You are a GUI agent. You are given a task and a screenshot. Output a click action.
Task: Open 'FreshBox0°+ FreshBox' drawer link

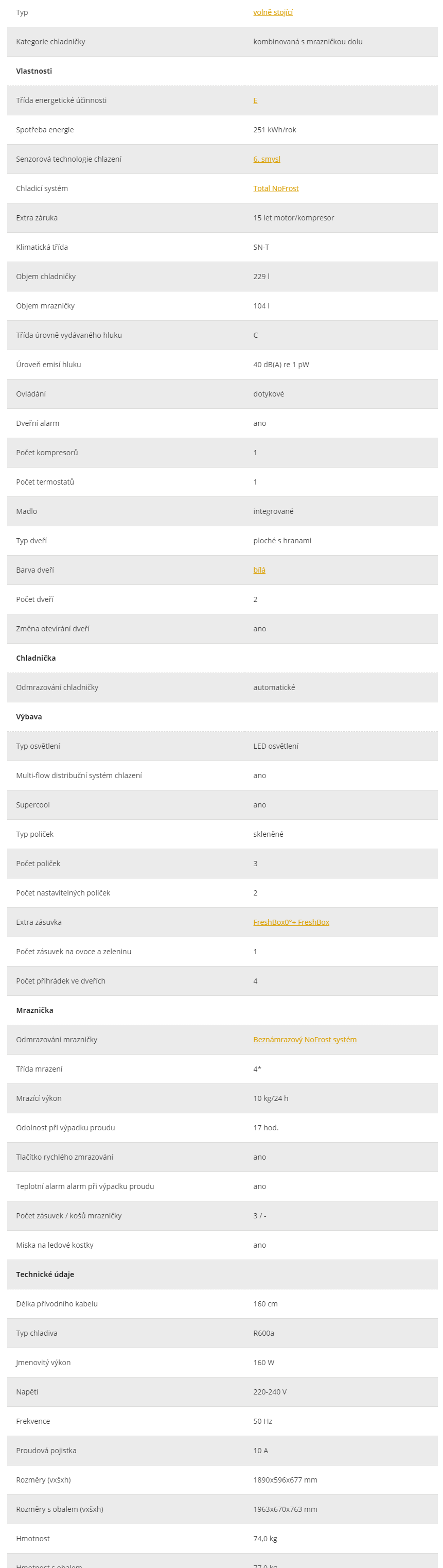click(291, 922)
